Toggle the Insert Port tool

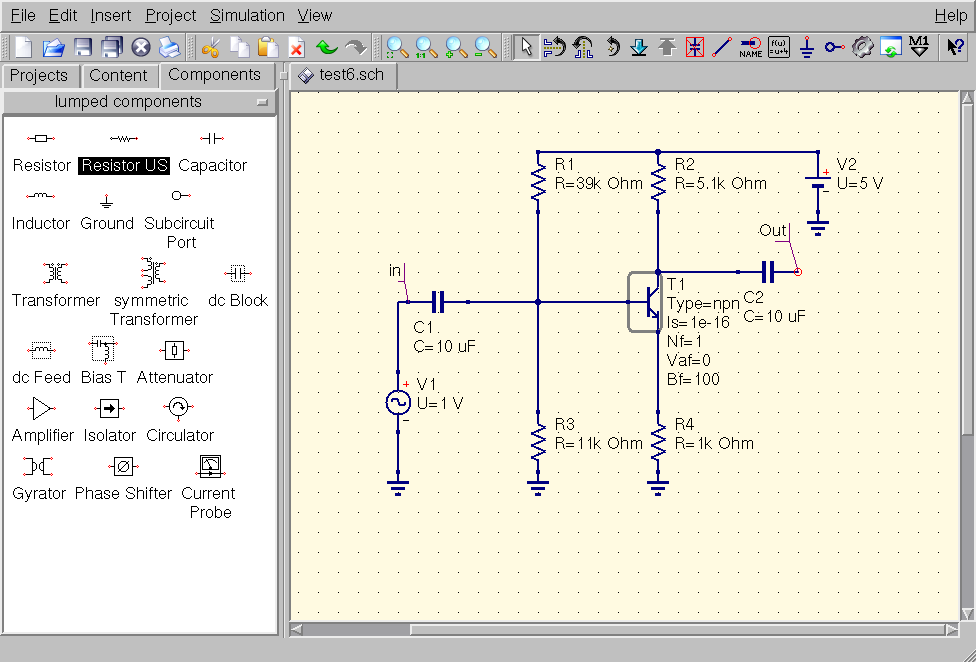[x=835, y=47]
